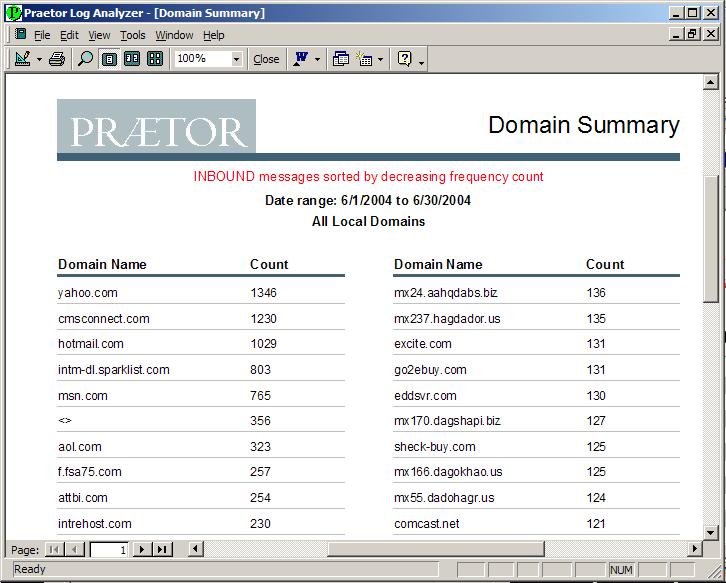Click the aol.com domain entry
Screen dimensions: 726x583
tap(80, 447)
